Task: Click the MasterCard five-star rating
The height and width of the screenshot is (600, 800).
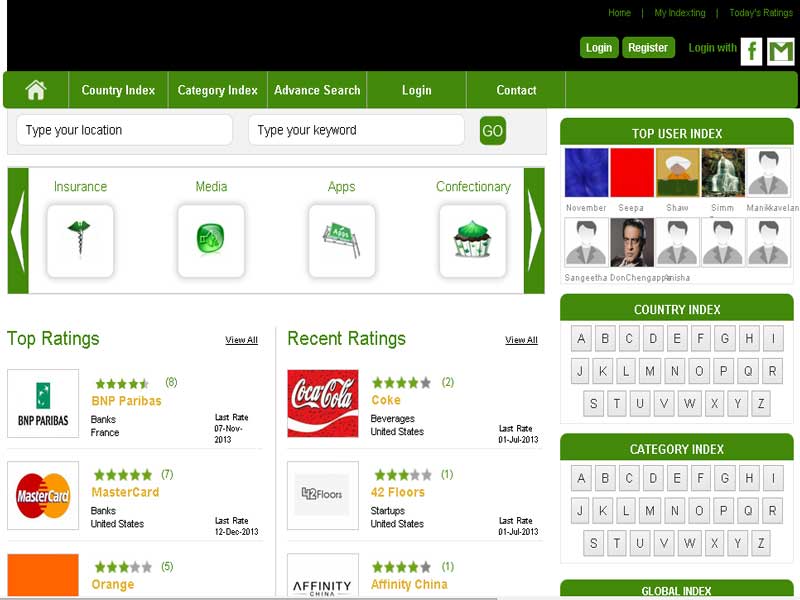Action: click(x=123, y=475)
